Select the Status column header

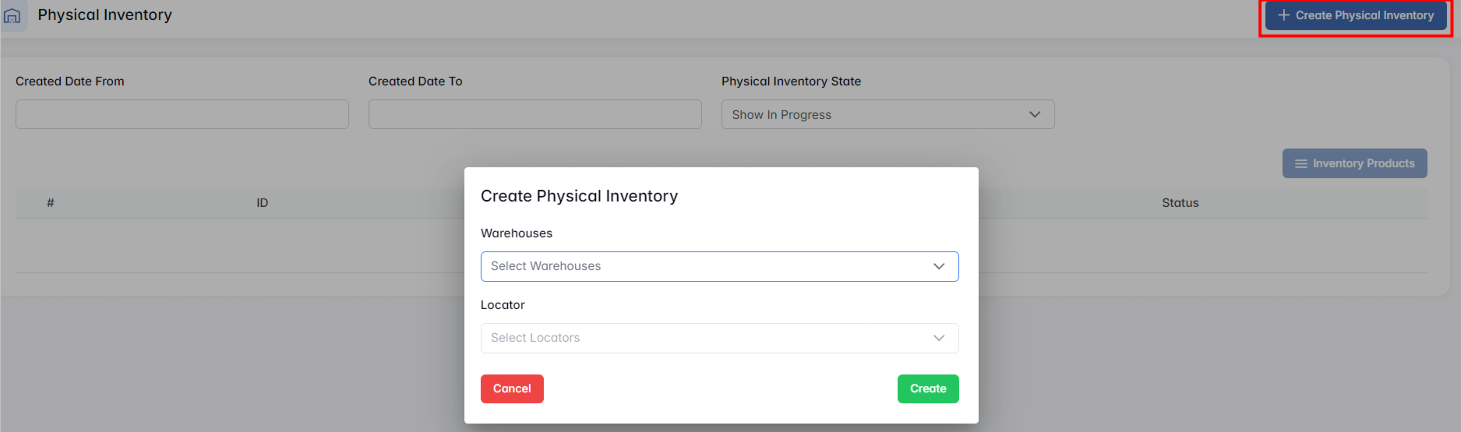tap(1180, 203)
